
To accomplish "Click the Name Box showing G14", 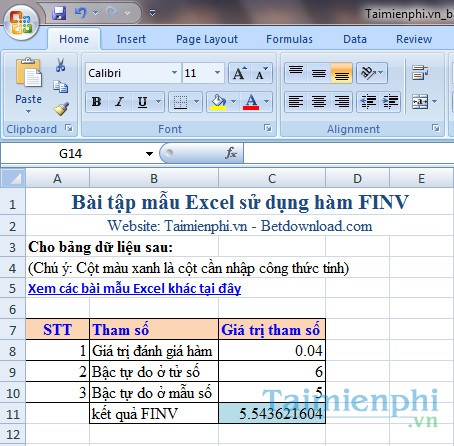I will tap(71, 154).
